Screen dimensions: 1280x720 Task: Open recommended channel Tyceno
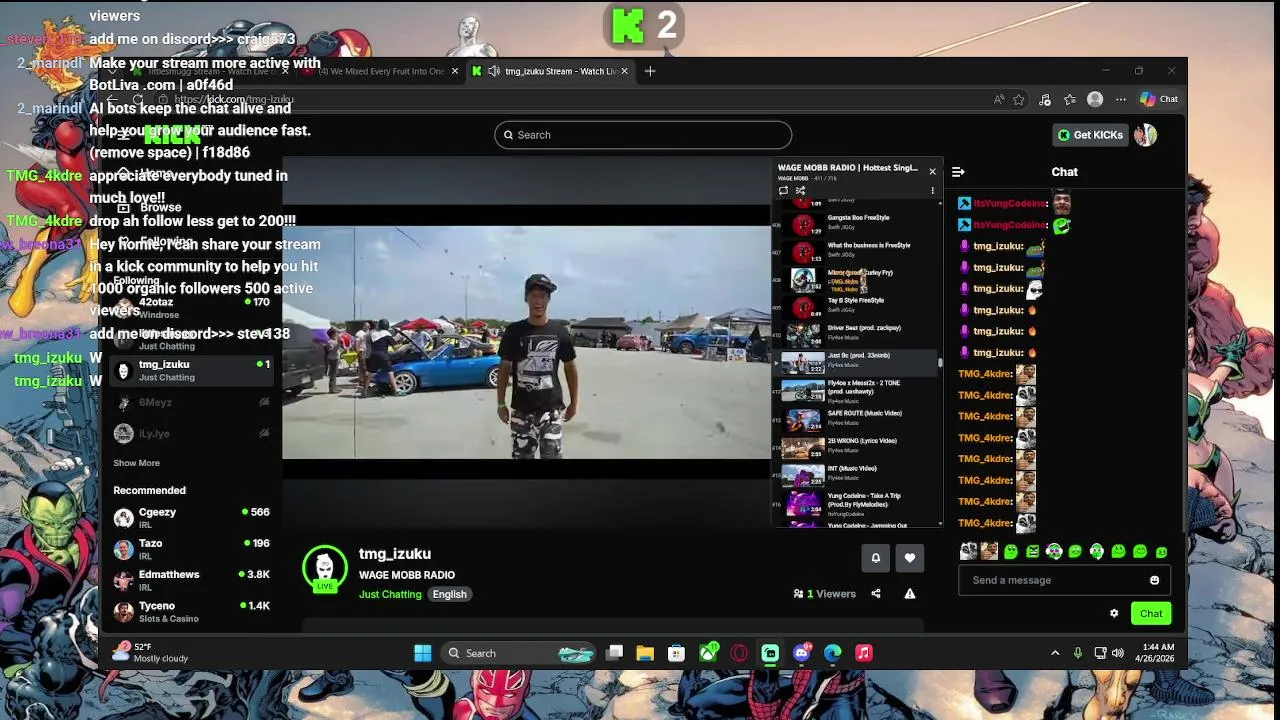192,611
